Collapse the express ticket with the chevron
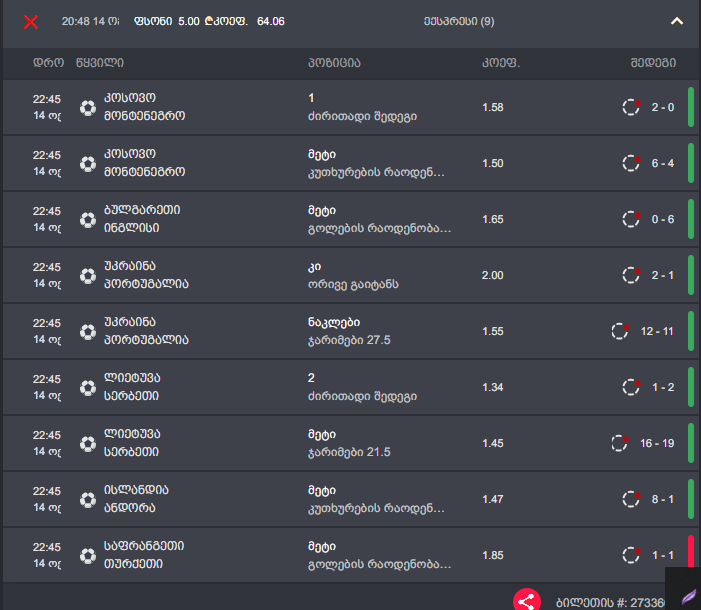The image size is (701, 610). 677,21
